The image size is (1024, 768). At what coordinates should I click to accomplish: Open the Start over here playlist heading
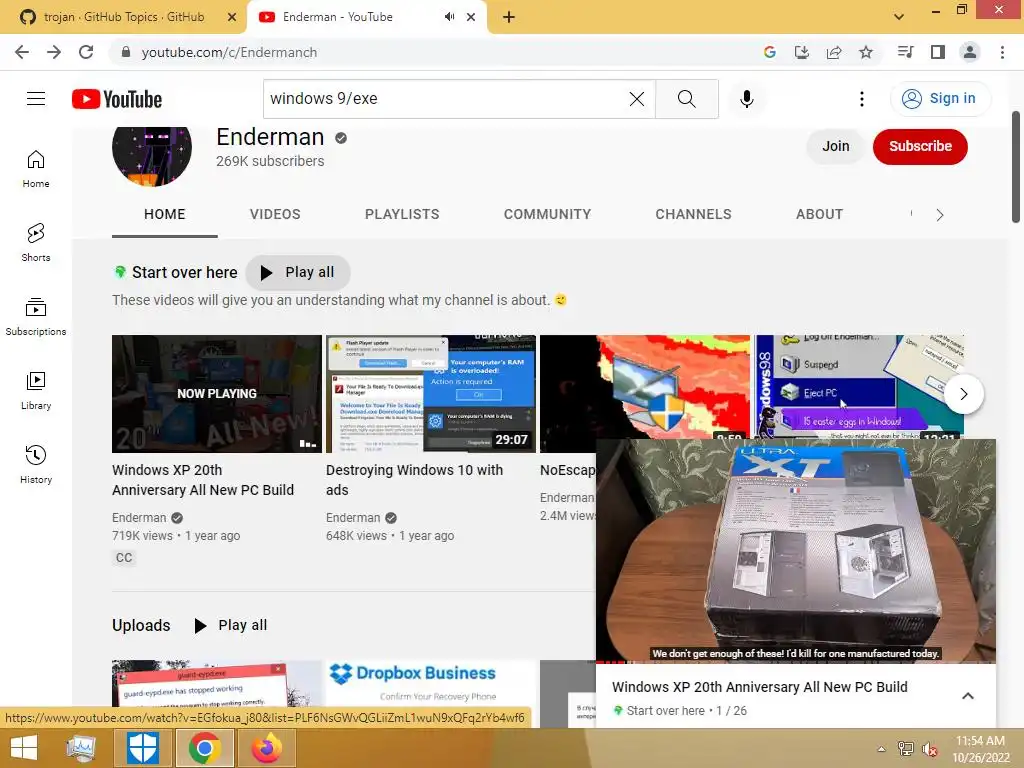pyautogui.click(x=185, y=272)
